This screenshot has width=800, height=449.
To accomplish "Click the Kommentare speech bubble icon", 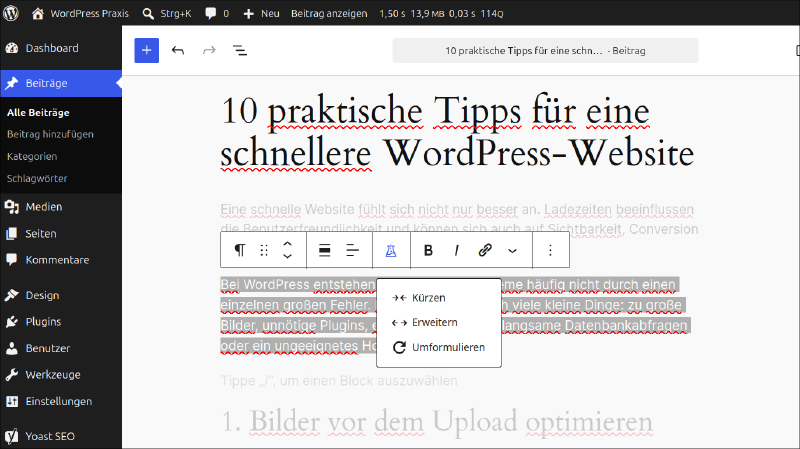I will [12, 260].
